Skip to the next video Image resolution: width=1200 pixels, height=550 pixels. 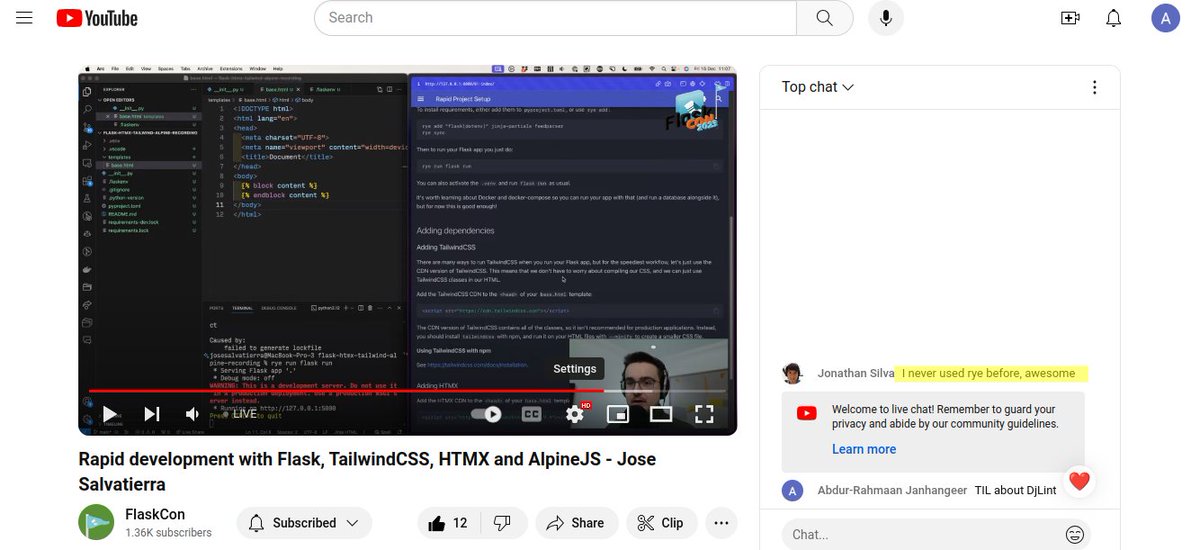152,413
